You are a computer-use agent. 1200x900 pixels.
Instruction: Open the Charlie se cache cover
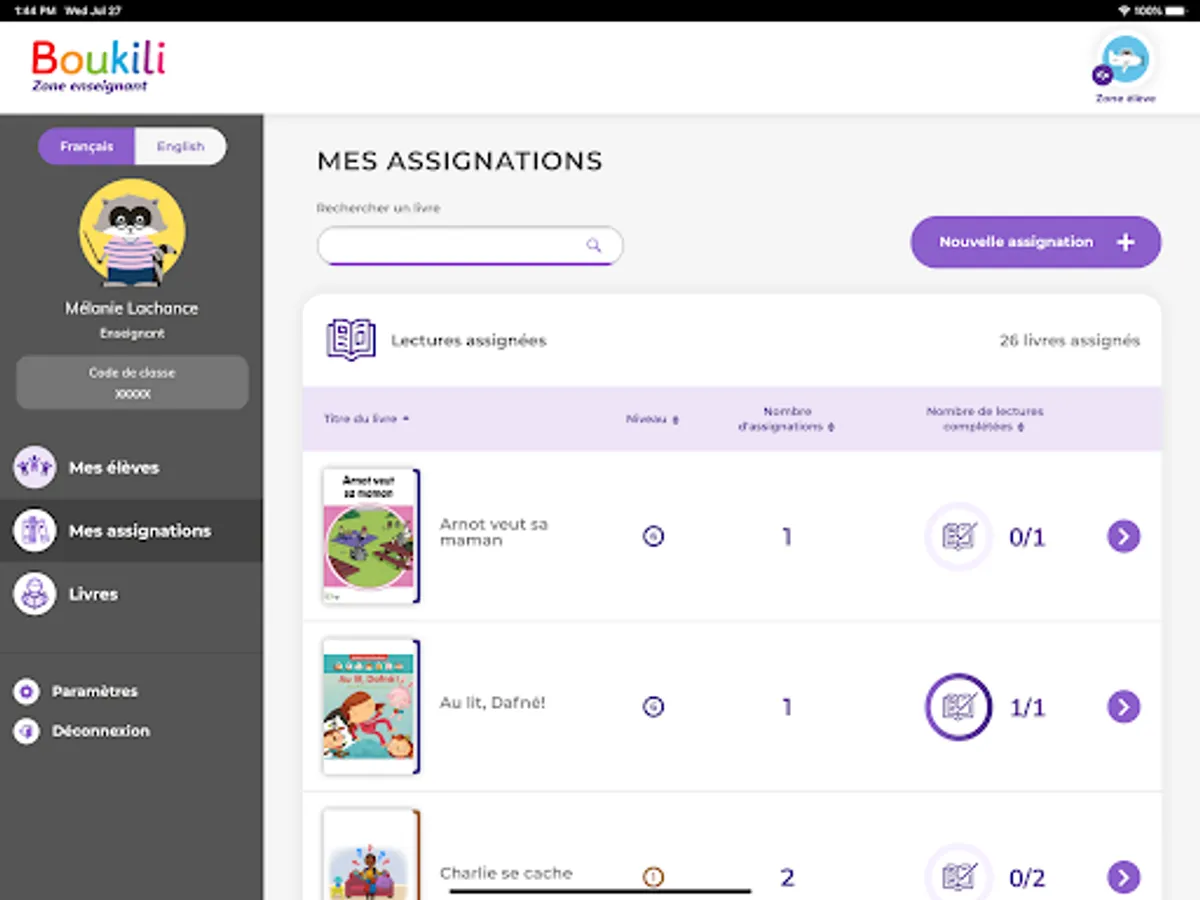coord(371,855)
